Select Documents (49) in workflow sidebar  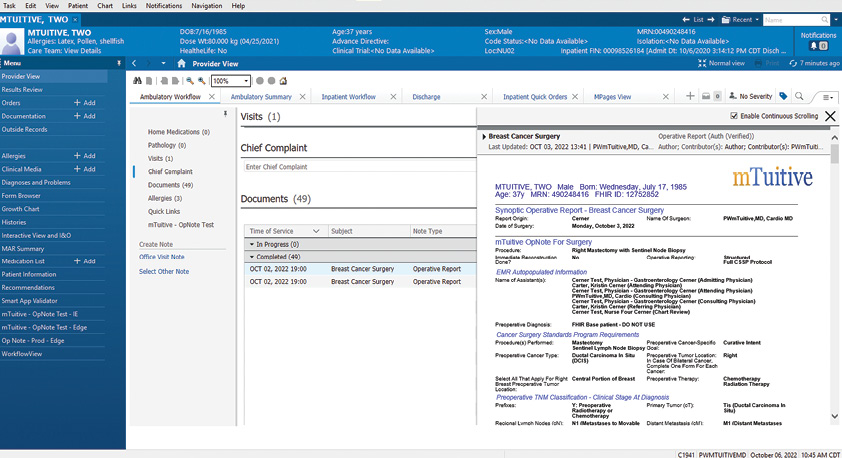coord(170,185)
